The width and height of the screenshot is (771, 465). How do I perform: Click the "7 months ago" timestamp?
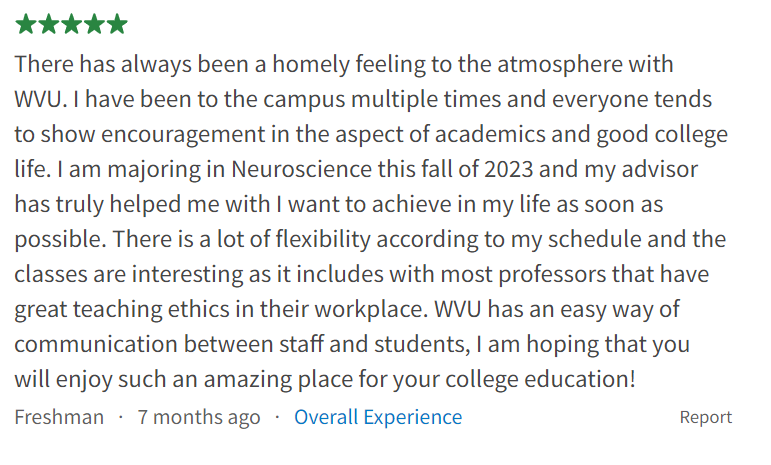click(199, 417)
